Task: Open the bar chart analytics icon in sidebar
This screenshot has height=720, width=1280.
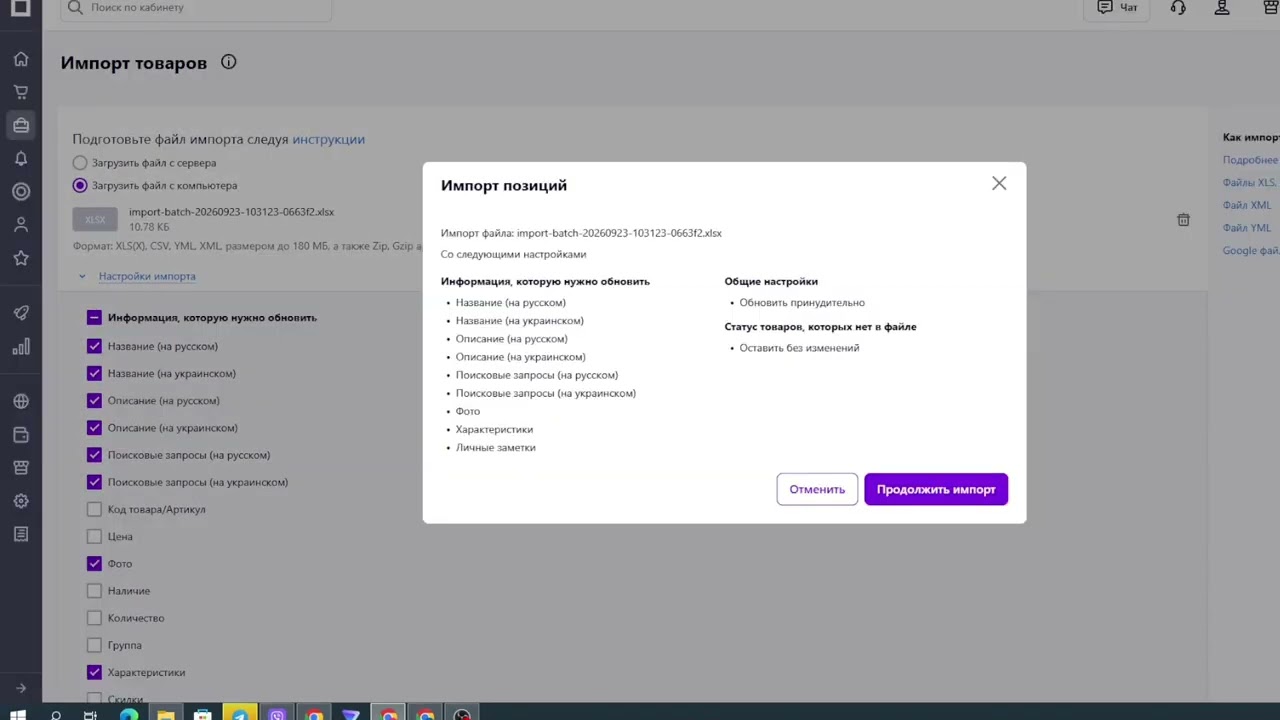Action: [21, 347]
